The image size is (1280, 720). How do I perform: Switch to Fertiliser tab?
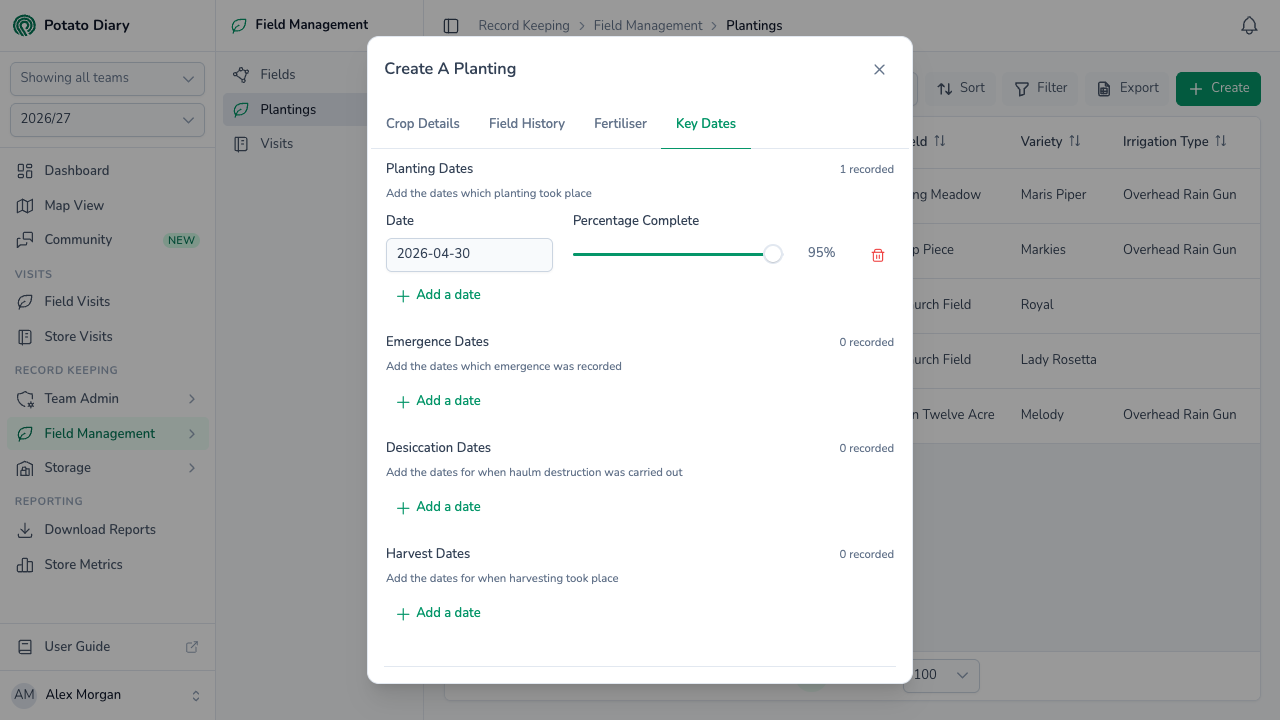coord(620,124)
